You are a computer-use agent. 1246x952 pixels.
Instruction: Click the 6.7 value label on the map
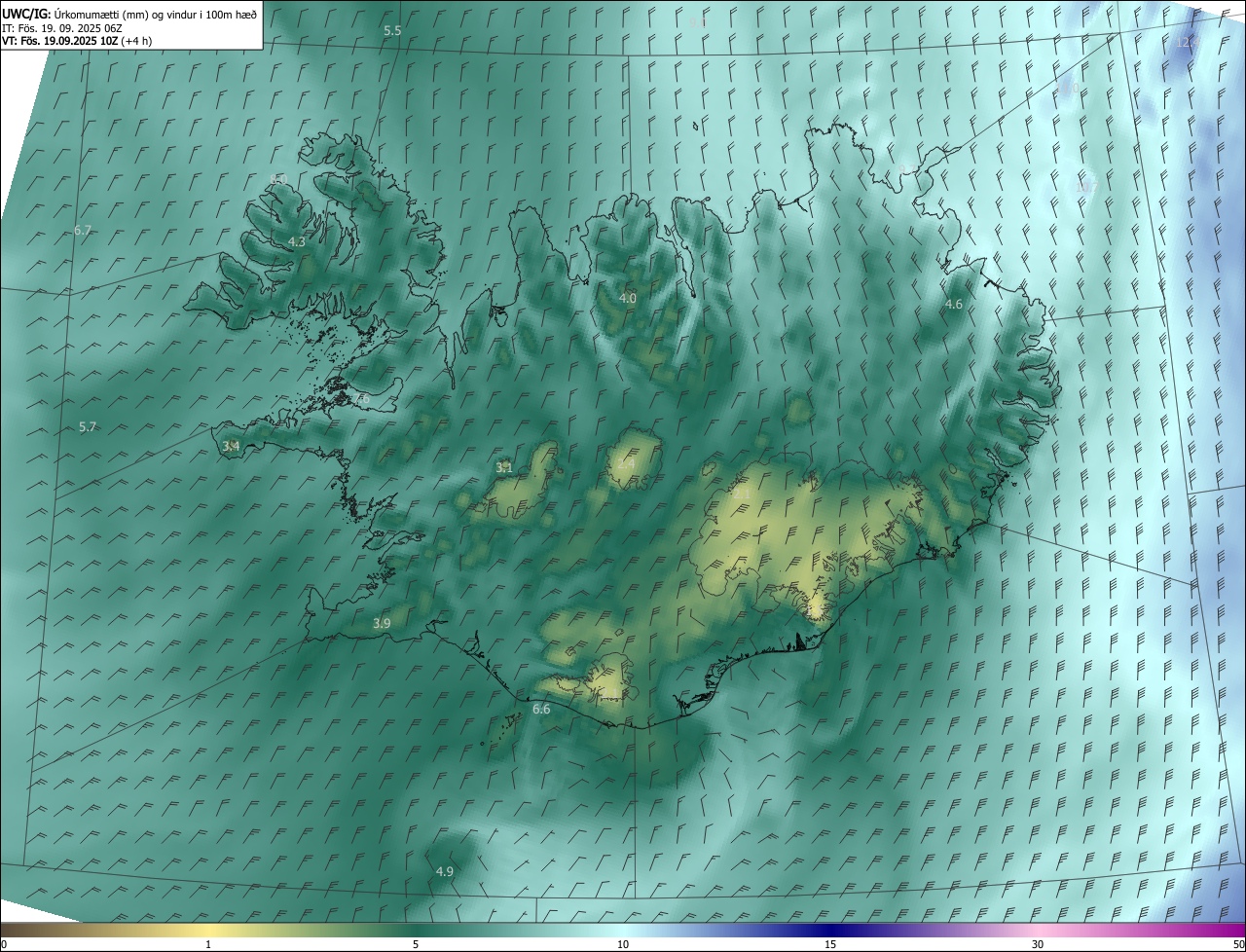[83, 231]
